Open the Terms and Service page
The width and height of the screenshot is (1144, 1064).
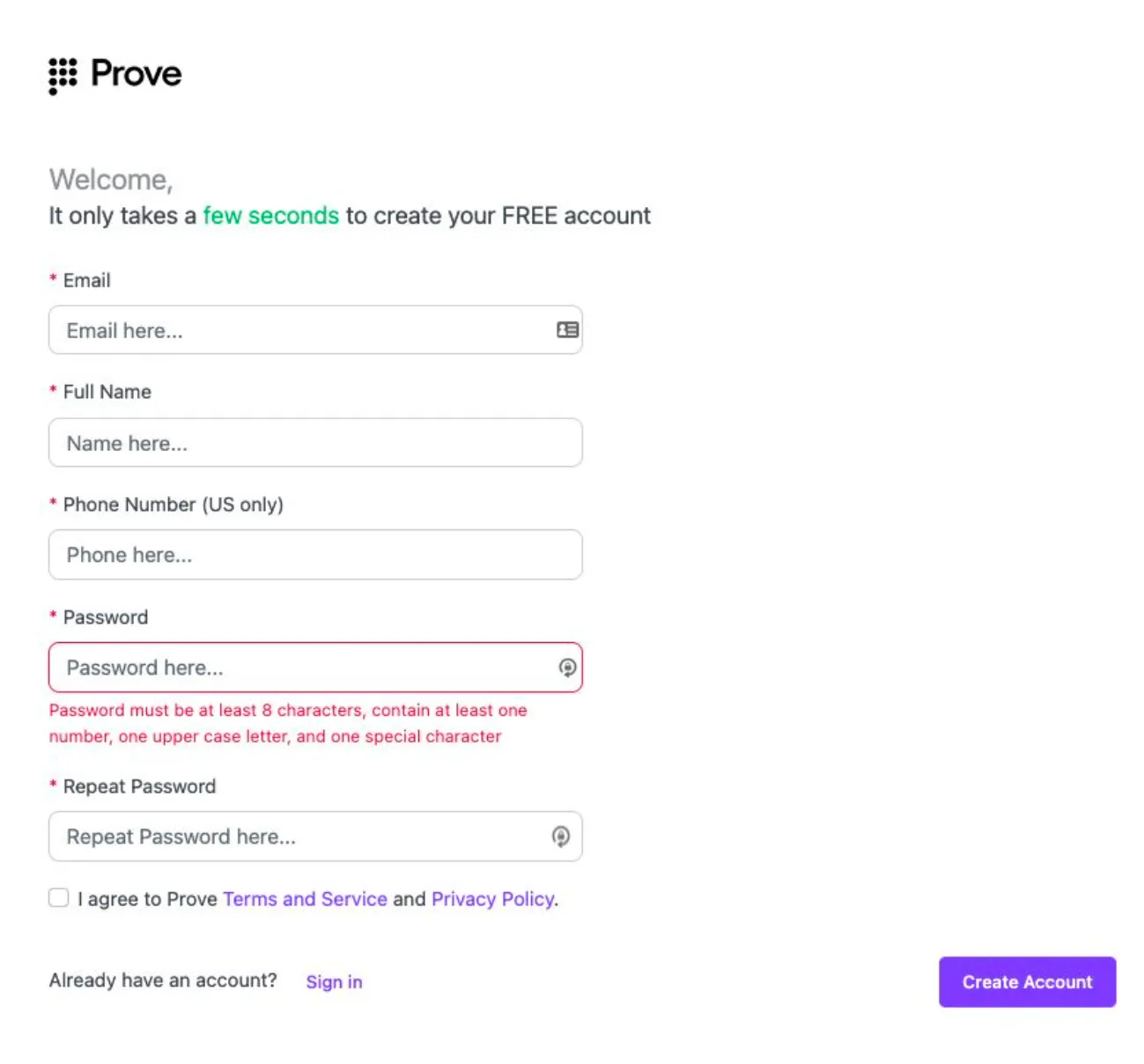click(x=304, y=898)
